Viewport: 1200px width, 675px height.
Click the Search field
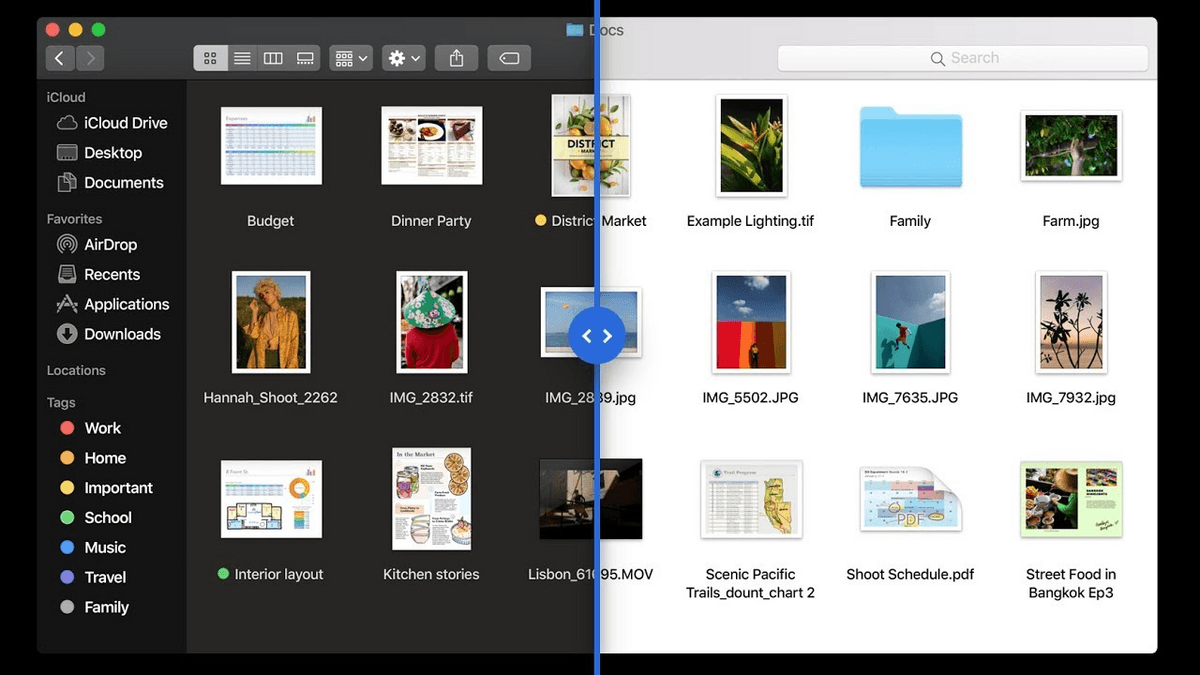pyautogui.click(x=964, y=58)
